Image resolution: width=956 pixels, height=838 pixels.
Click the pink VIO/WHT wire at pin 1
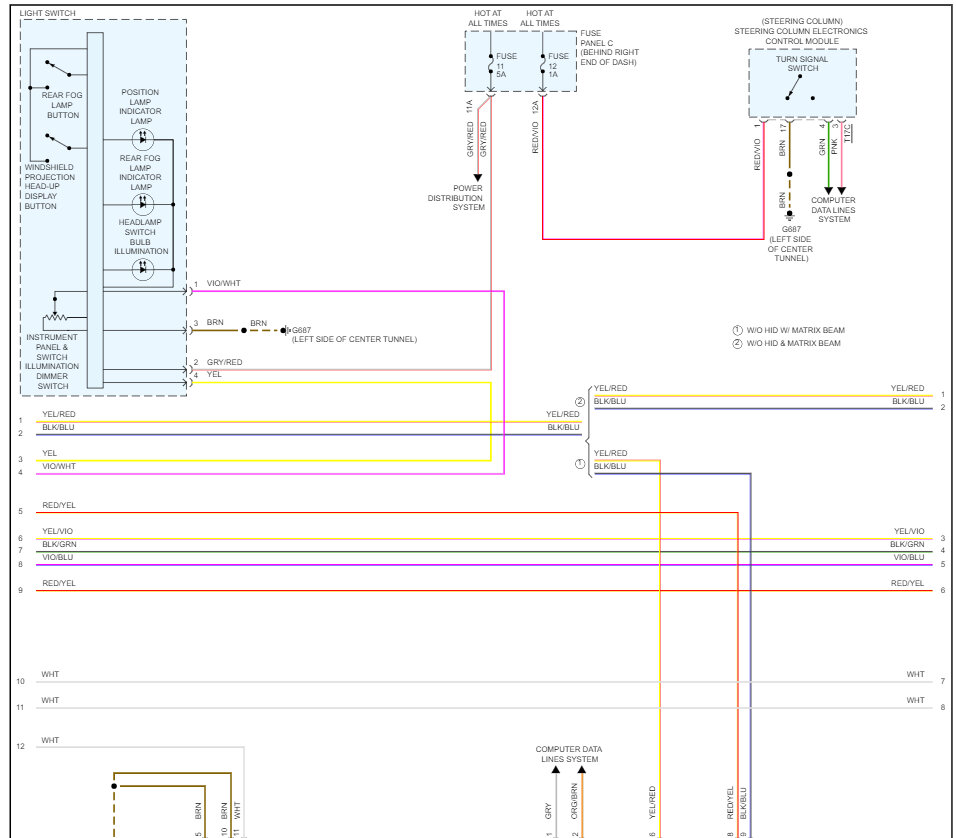coord(348,292)
